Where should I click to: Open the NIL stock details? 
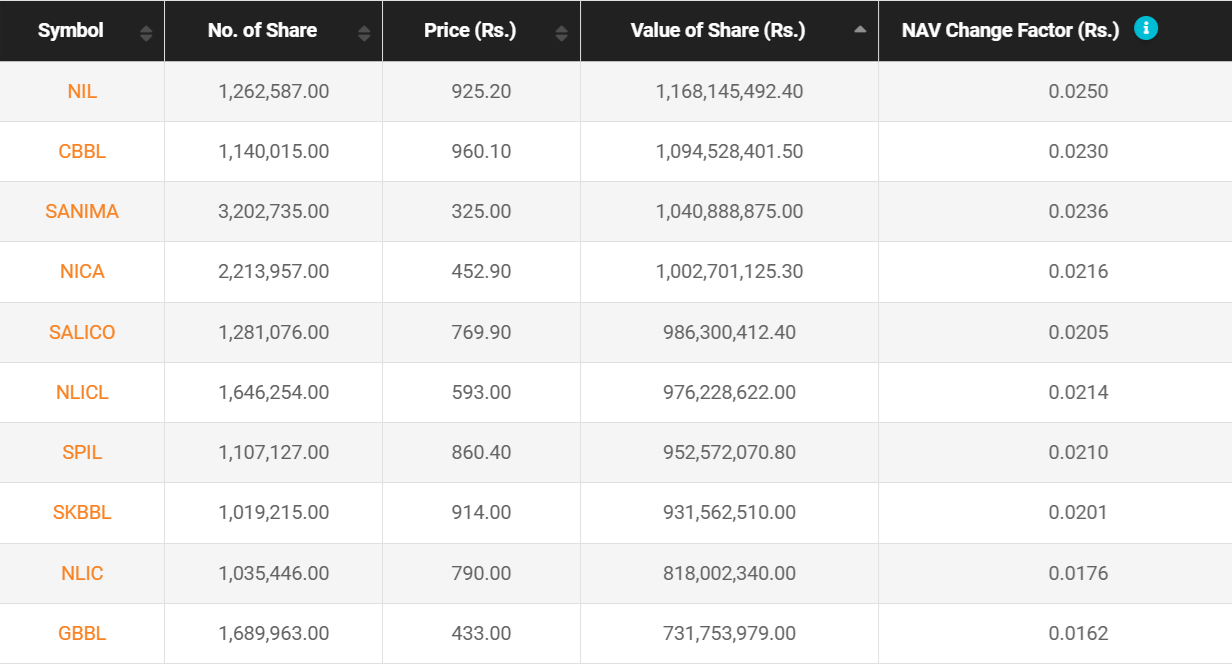click(82, 91)
